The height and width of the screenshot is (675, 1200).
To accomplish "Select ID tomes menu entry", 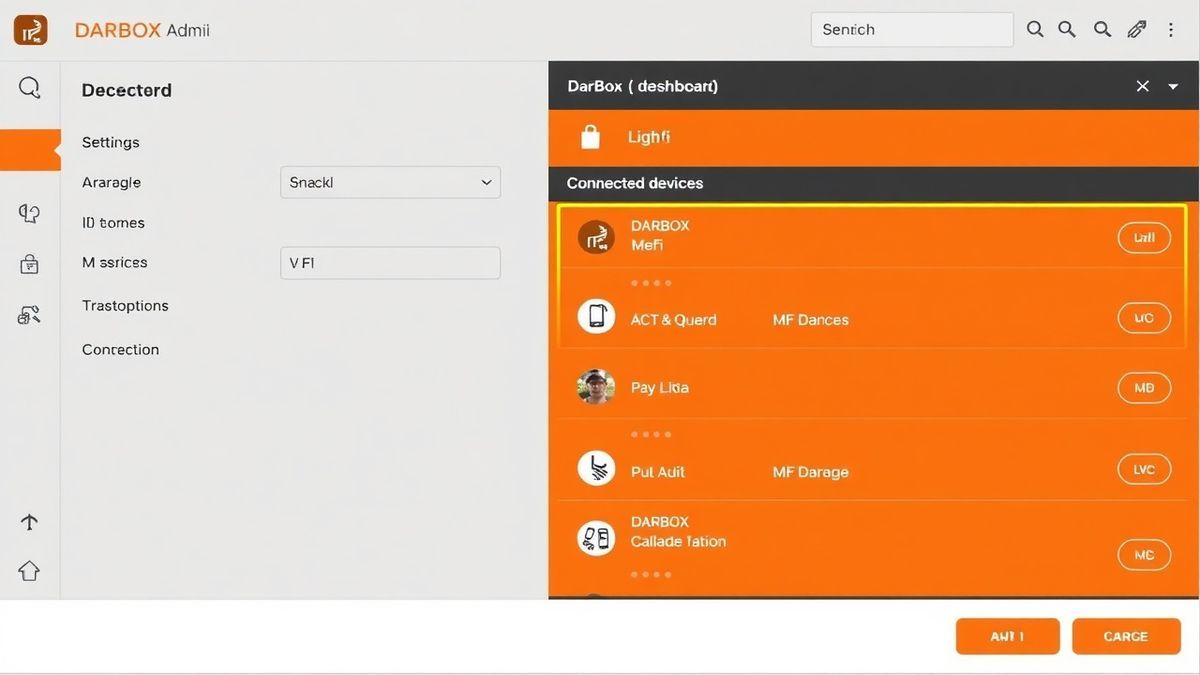I will tap(113, 223).
